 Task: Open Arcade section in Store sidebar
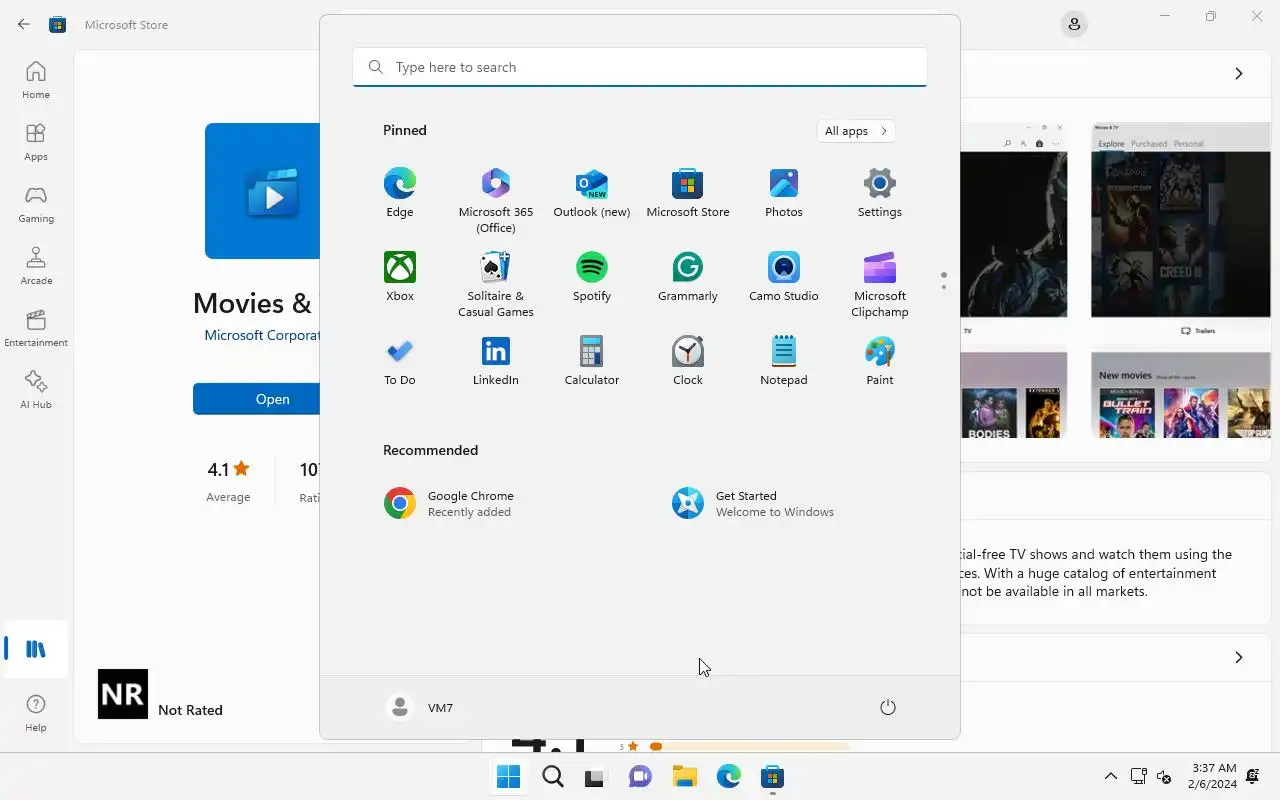point(36,266)
